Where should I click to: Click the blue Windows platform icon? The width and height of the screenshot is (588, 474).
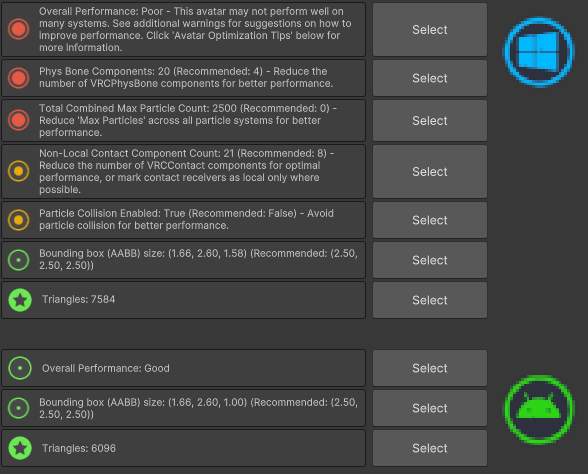tap(538, 52)
